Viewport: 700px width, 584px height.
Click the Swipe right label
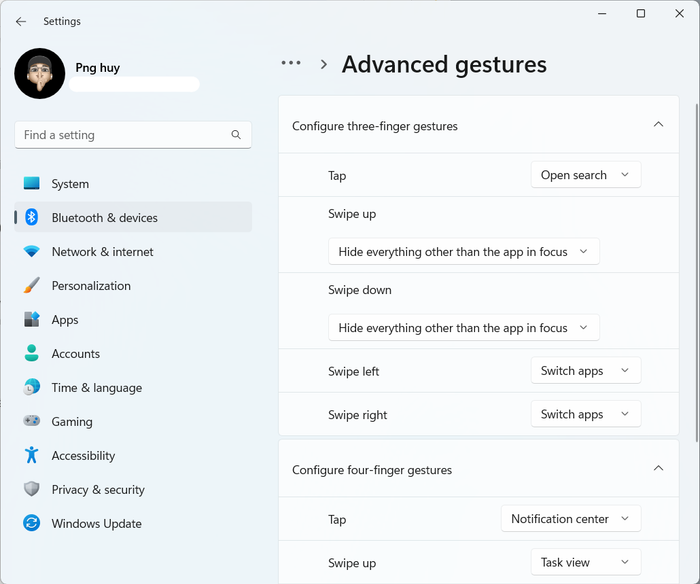[357, 415]
